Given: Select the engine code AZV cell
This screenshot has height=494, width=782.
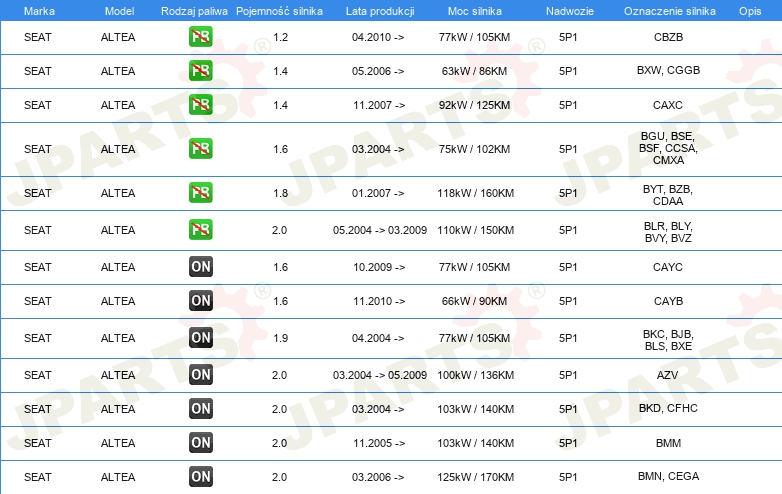Looking at the screenshot, I should [667, 375].
